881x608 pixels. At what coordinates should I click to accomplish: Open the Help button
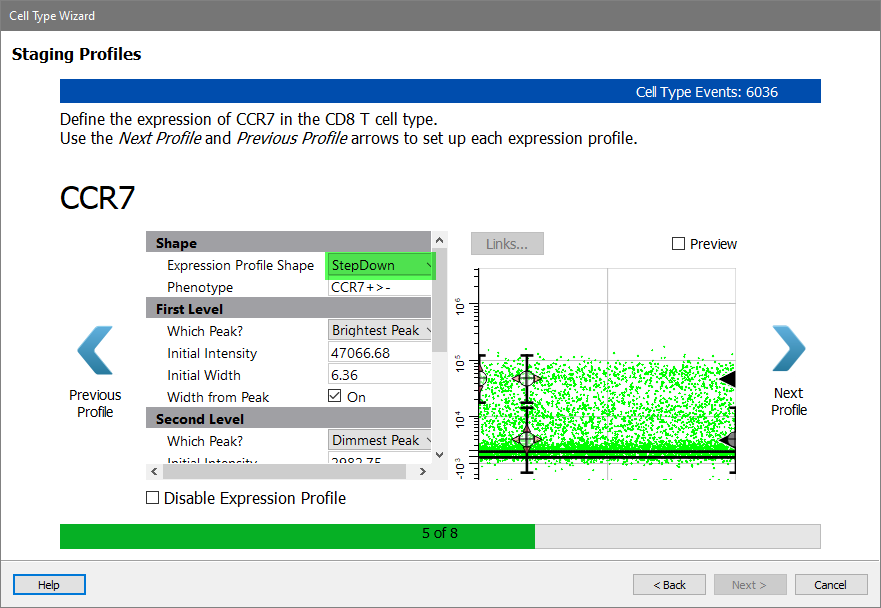(49, 585)
